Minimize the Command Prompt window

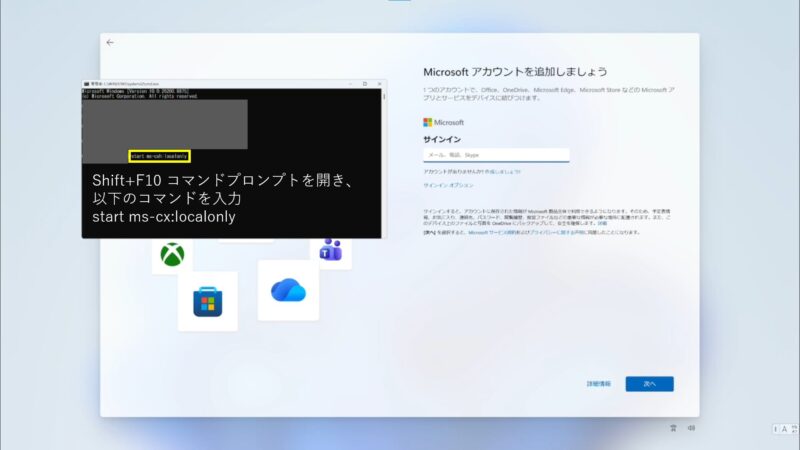tap(351, 84)
